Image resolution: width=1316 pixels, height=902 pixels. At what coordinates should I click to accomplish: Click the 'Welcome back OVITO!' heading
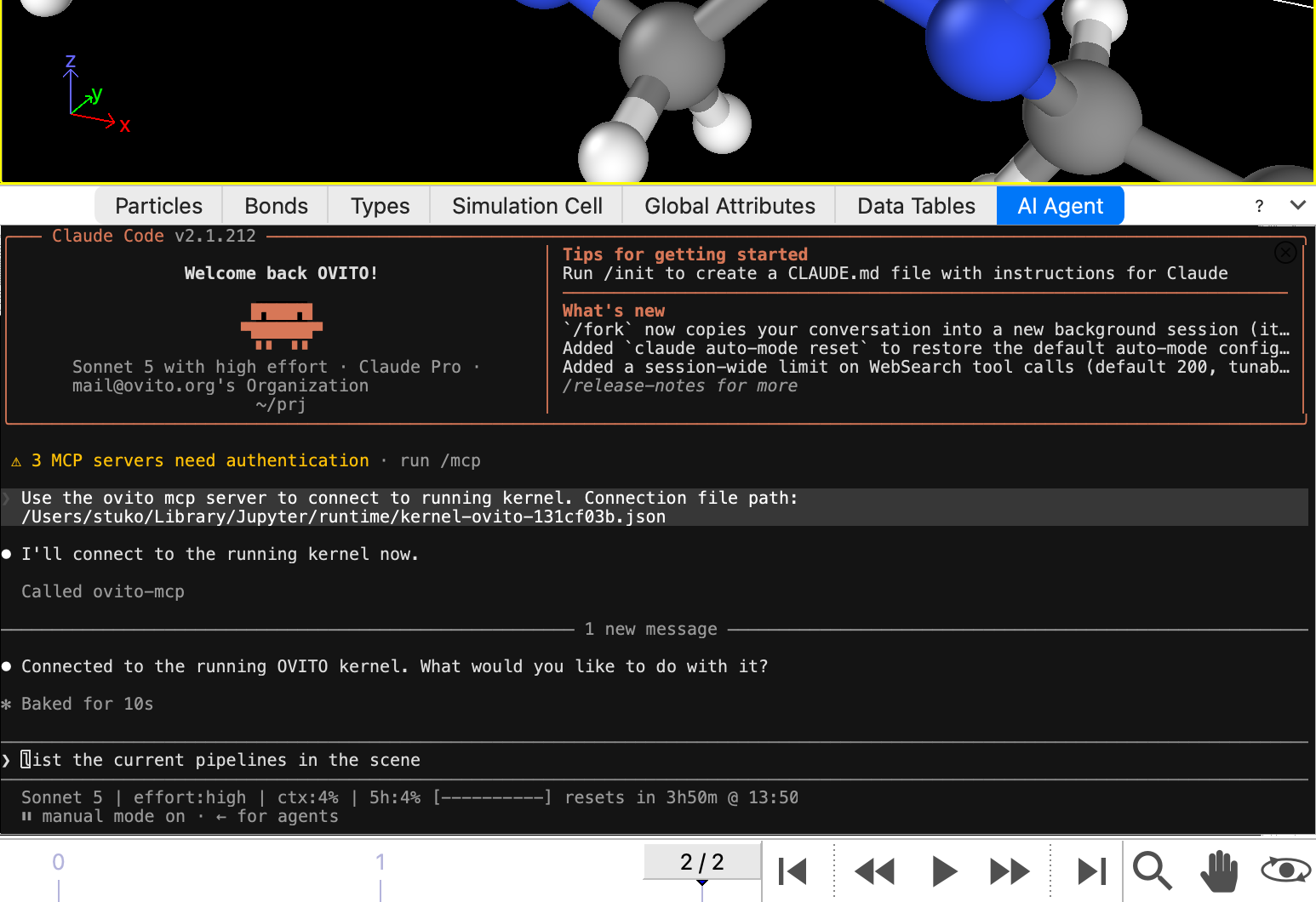click(x=281, y=273)
